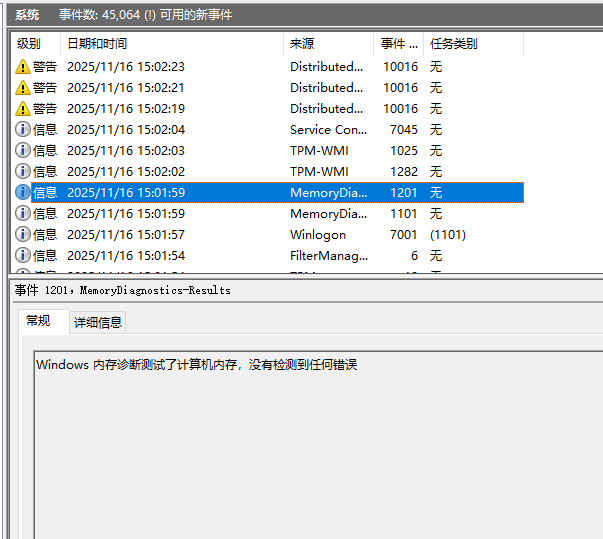The height and width of the screenshot is (539, 603).
Task: Click the 事件 1201 details header
Action: [123, 290]
